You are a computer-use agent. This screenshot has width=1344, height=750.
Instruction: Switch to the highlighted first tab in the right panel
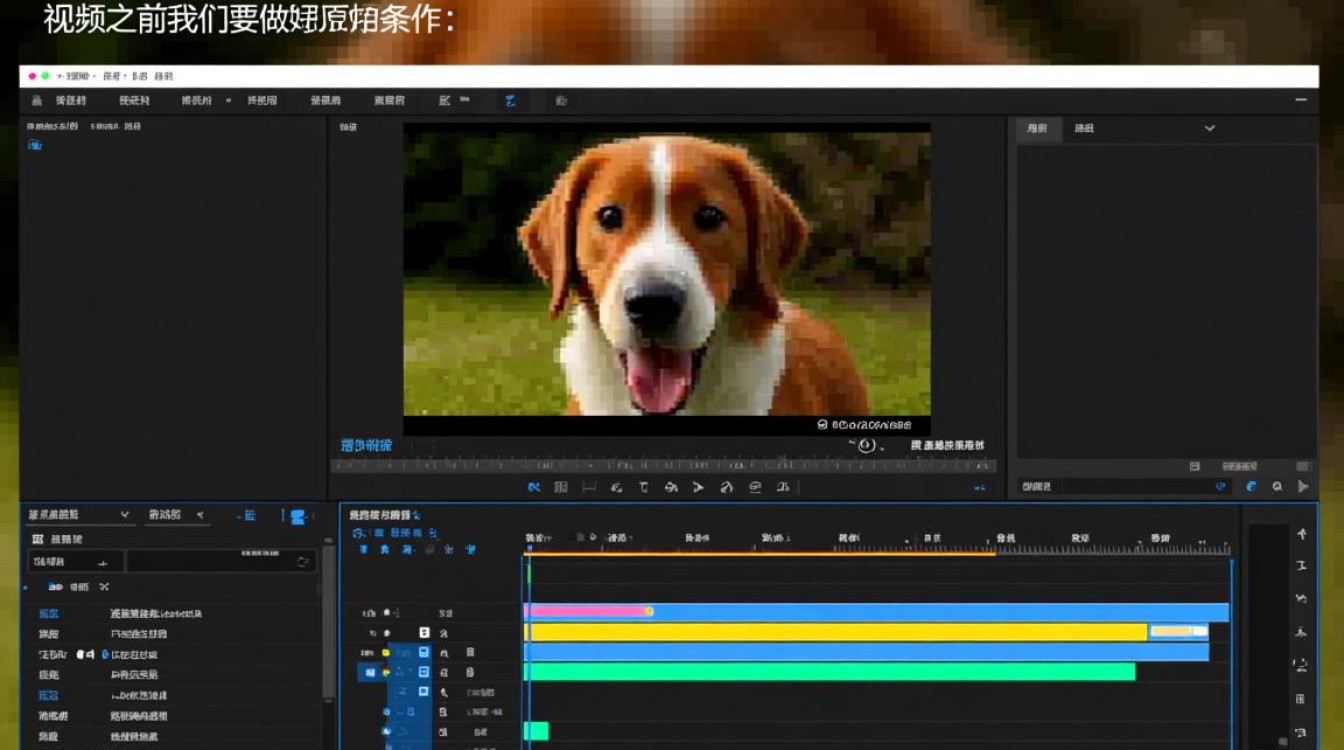coord(1038,128)
